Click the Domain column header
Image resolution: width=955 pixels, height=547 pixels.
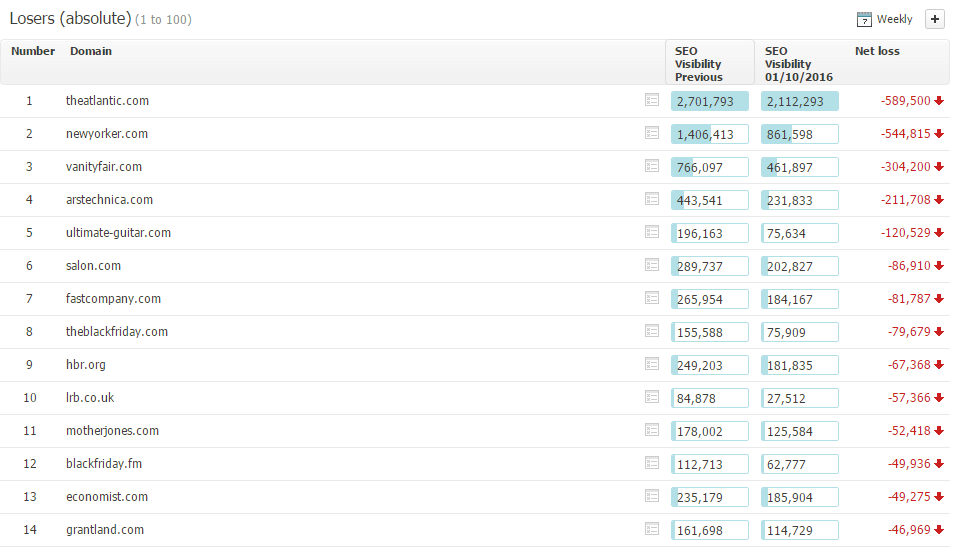pyautogui.click(x=91, y=51)
